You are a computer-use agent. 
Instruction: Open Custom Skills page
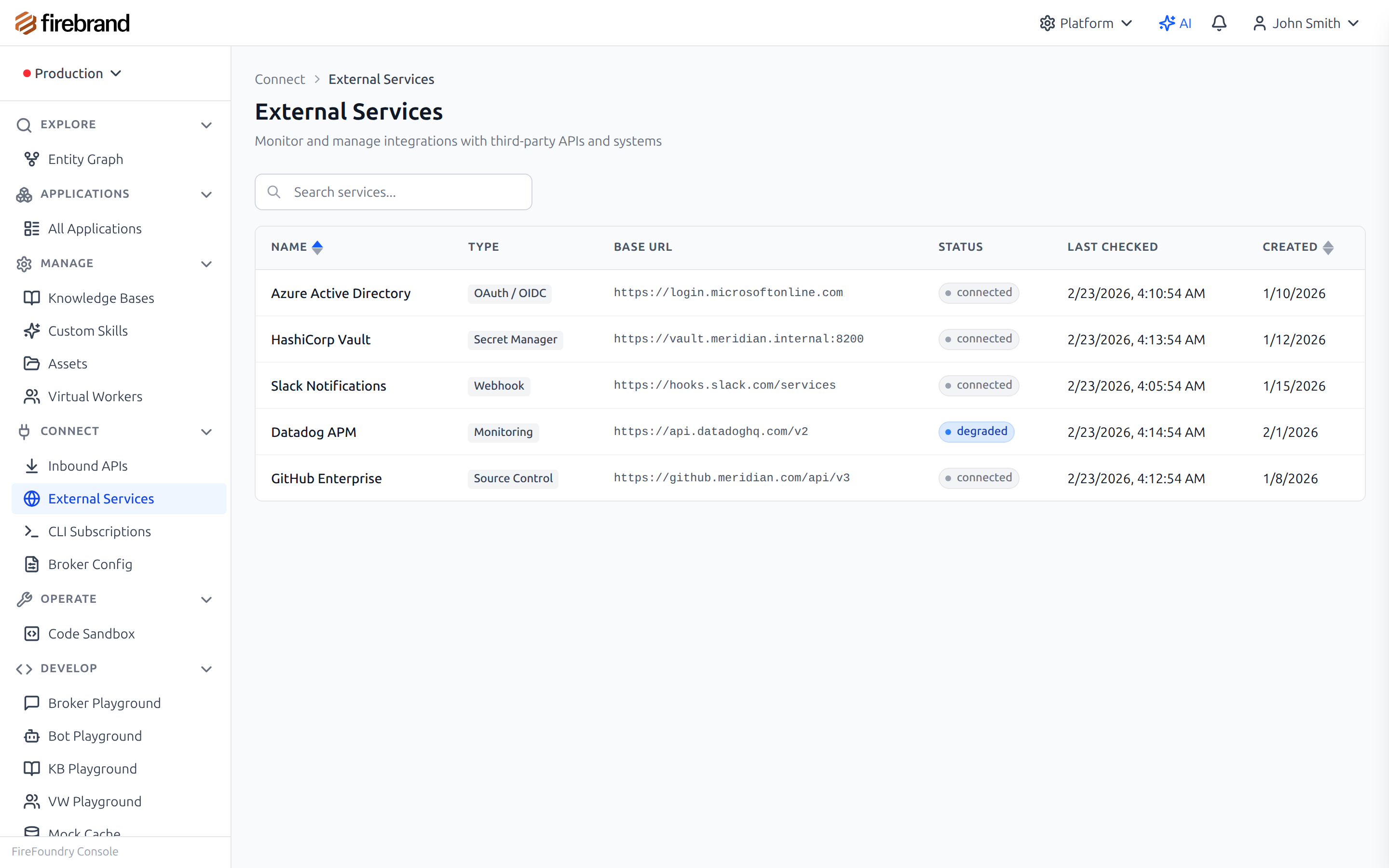click(119, 331)
